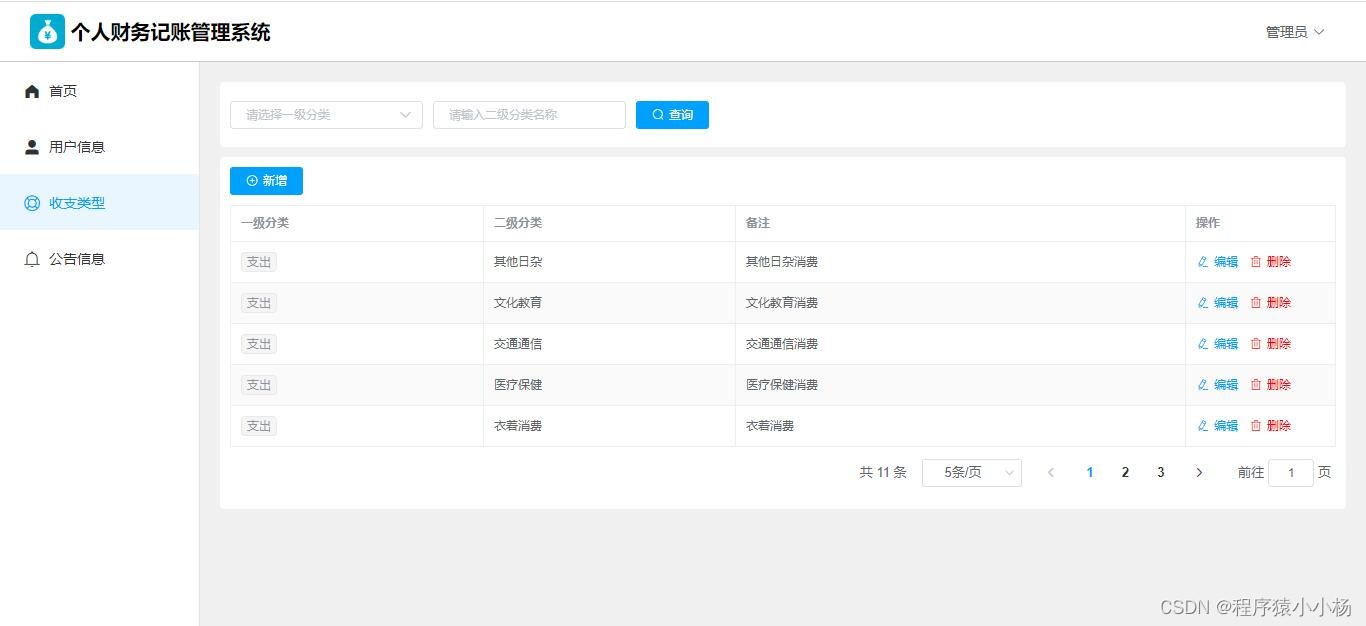Click 编辑 for 文化教育
The image size is (1366, 626).
[1218, 303]
